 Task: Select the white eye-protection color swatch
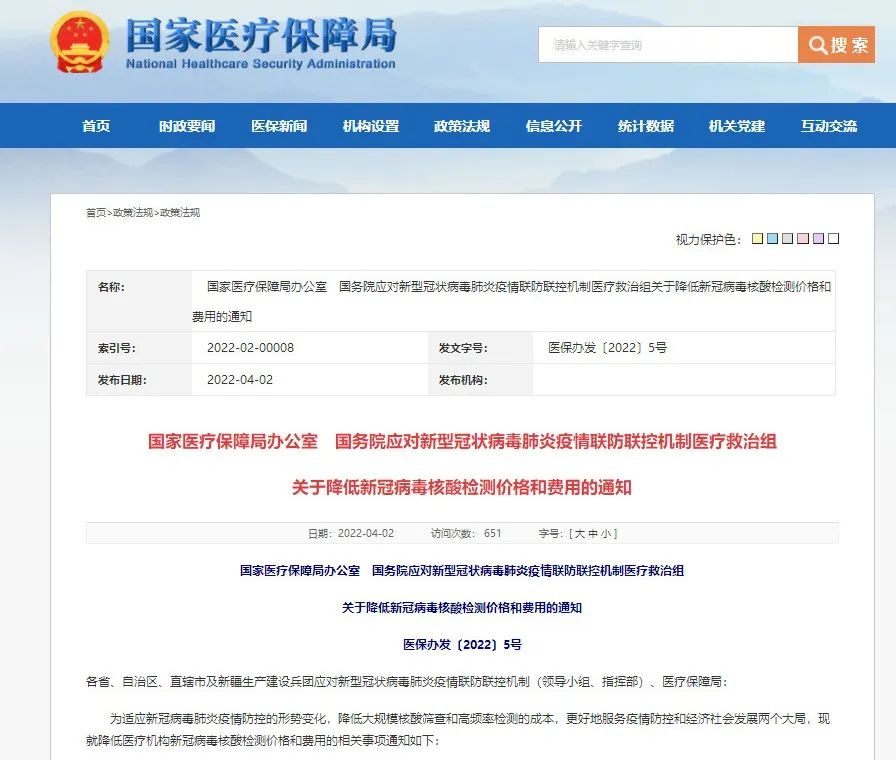pos(834,238)
